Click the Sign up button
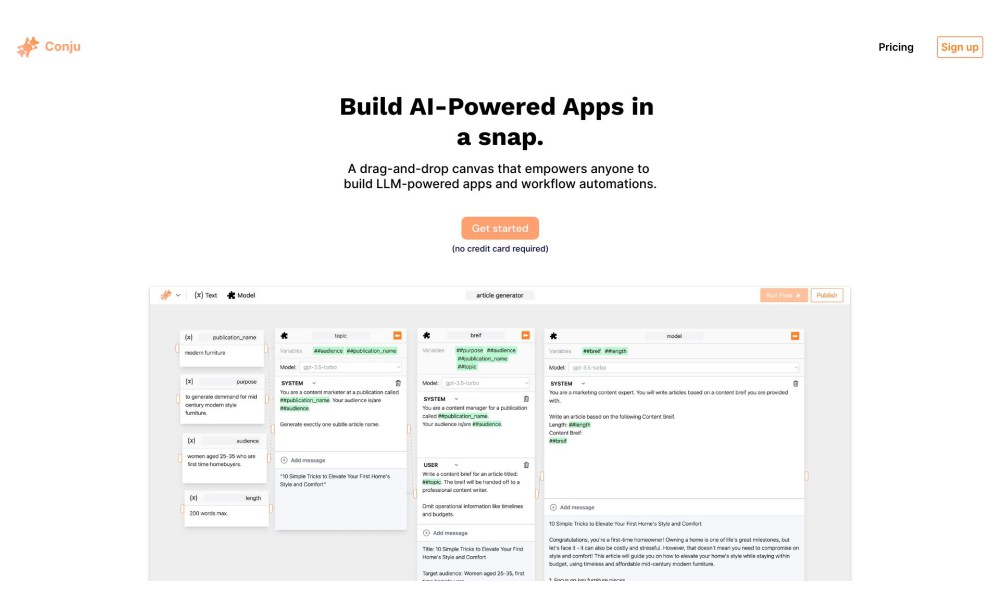Screen dimensions: 1000x600 click(959, 47)
